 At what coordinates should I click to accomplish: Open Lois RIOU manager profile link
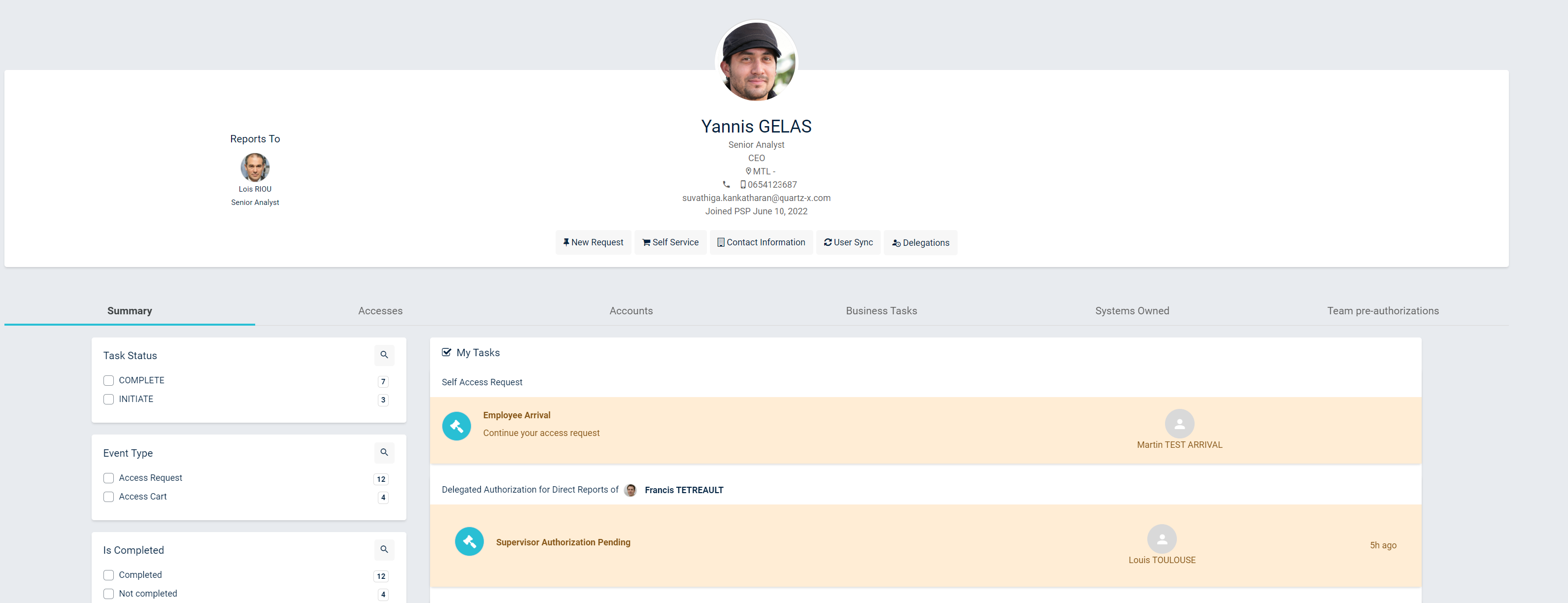click(x=254, y=189)
